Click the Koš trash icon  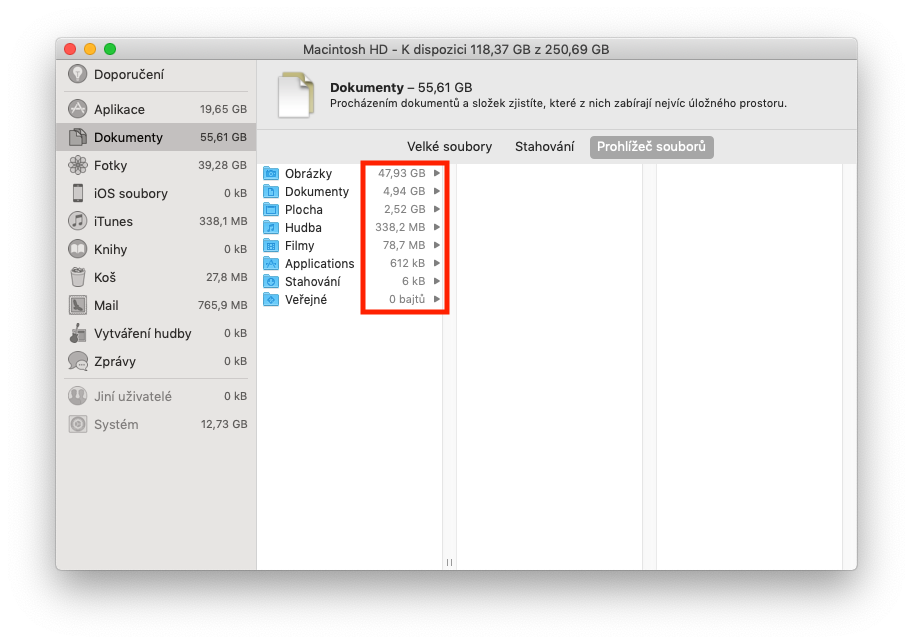click(x=77, y=277)
